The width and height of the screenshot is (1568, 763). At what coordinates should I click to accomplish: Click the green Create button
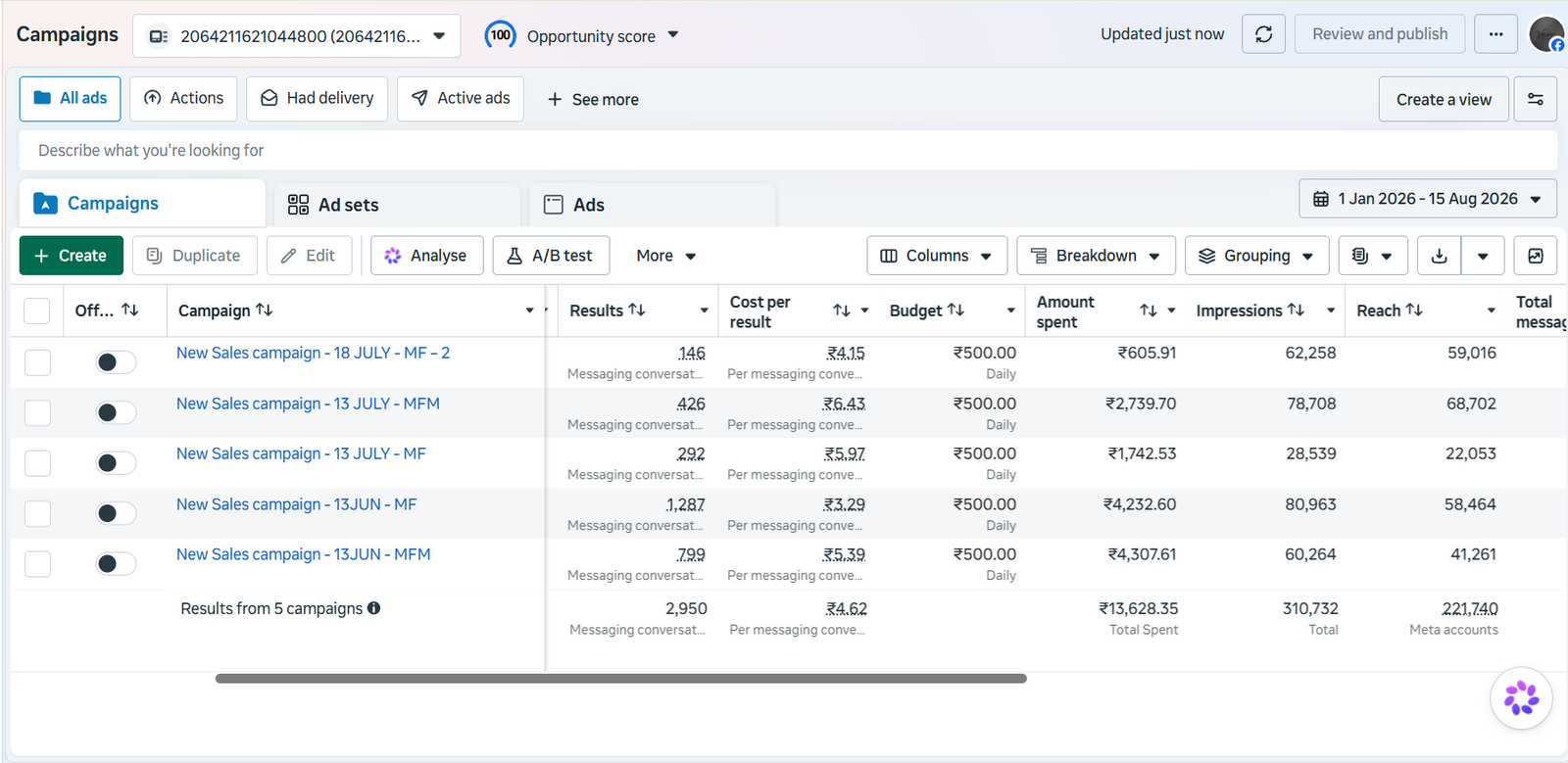[x=72, y=256]
